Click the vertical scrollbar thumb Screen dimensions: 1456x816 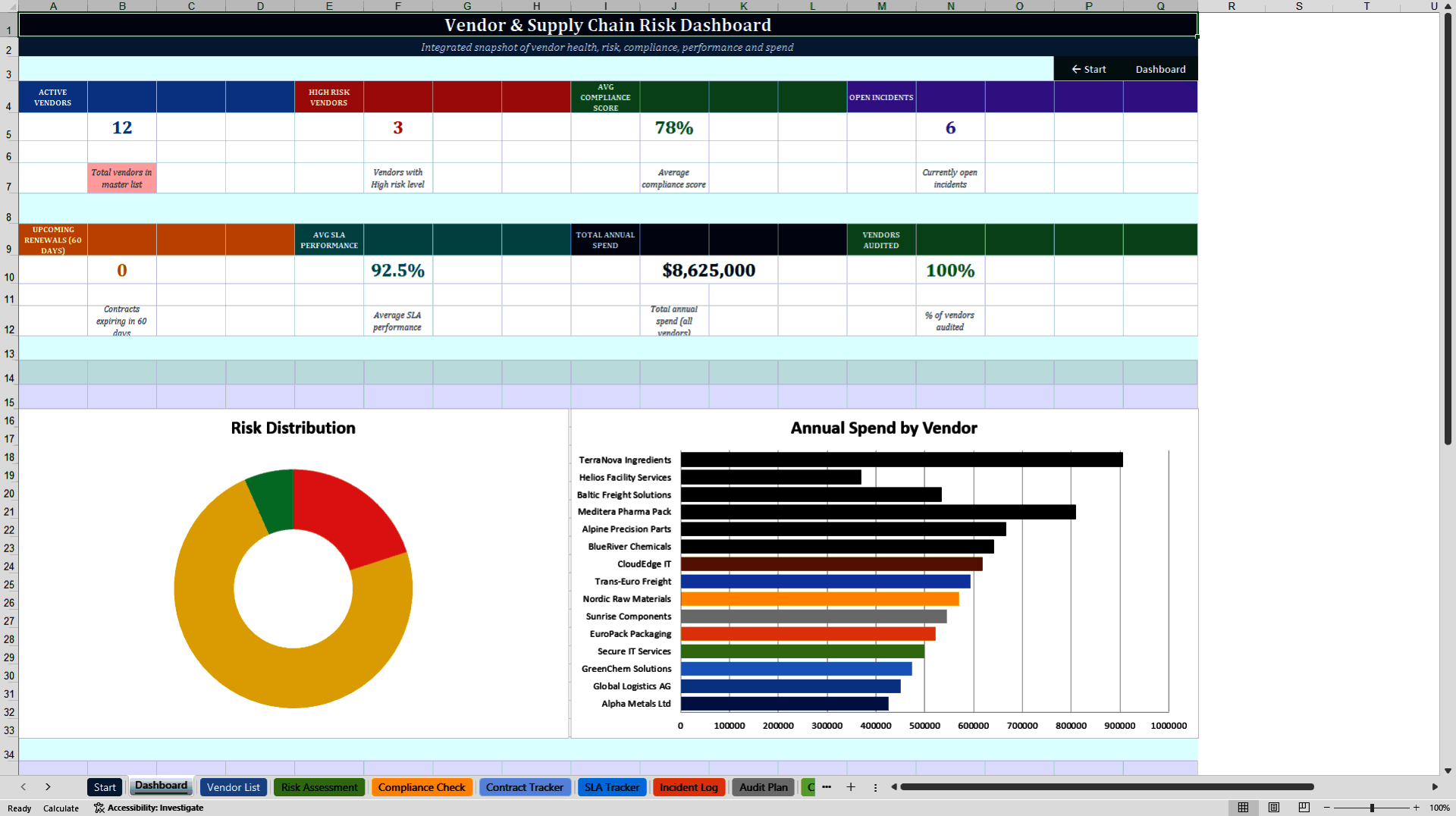click(x=1448, y=229)
